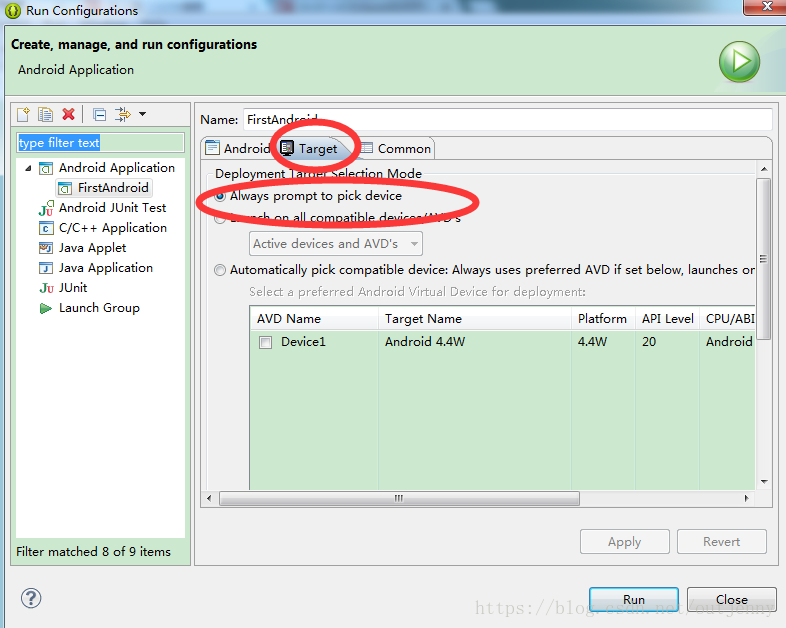786x628 pixels.
Task: Click the filter configurations icon
Action: [122, 114]
